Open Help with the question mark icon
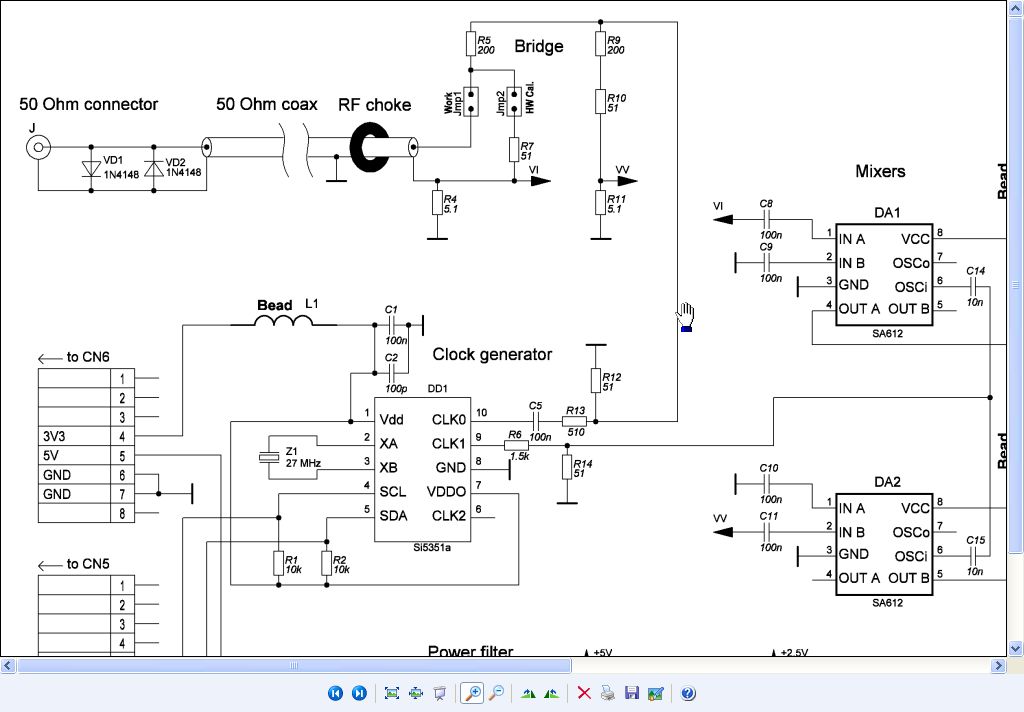This screenshot has width=1024, height=712. 688,693
